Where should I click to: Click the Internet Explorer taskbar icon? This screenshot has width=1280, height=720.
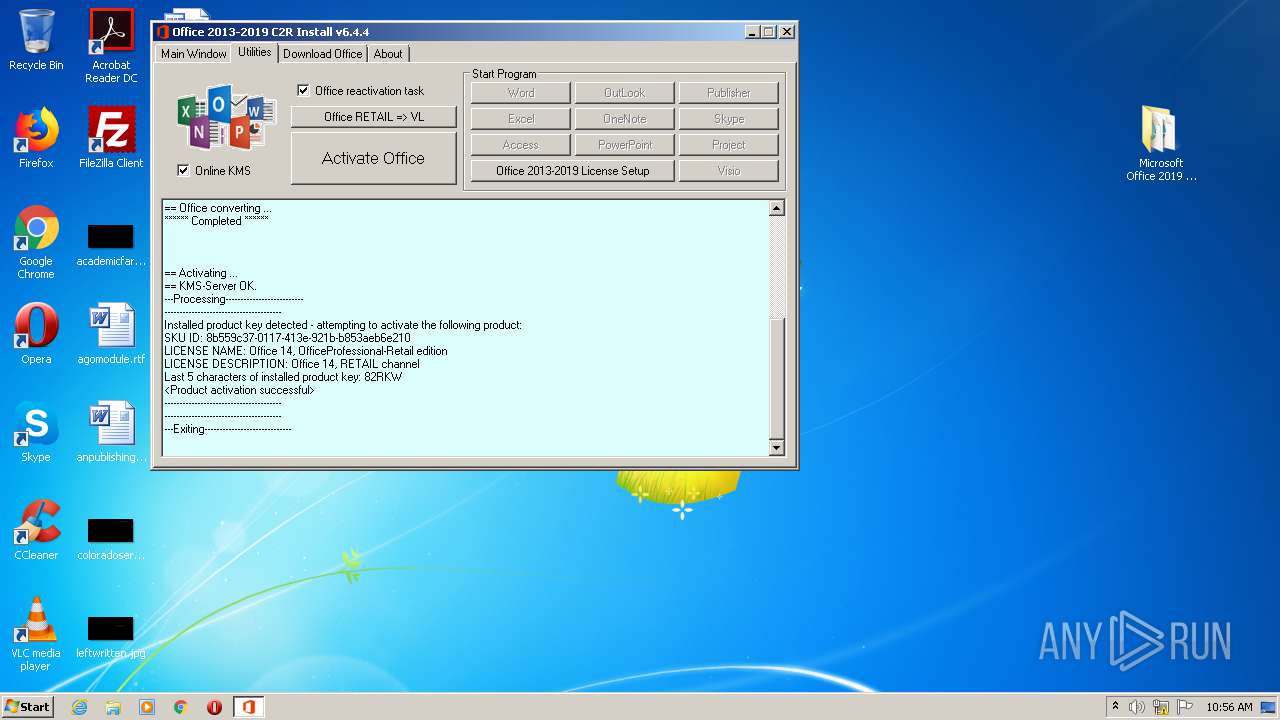point(79,707)
